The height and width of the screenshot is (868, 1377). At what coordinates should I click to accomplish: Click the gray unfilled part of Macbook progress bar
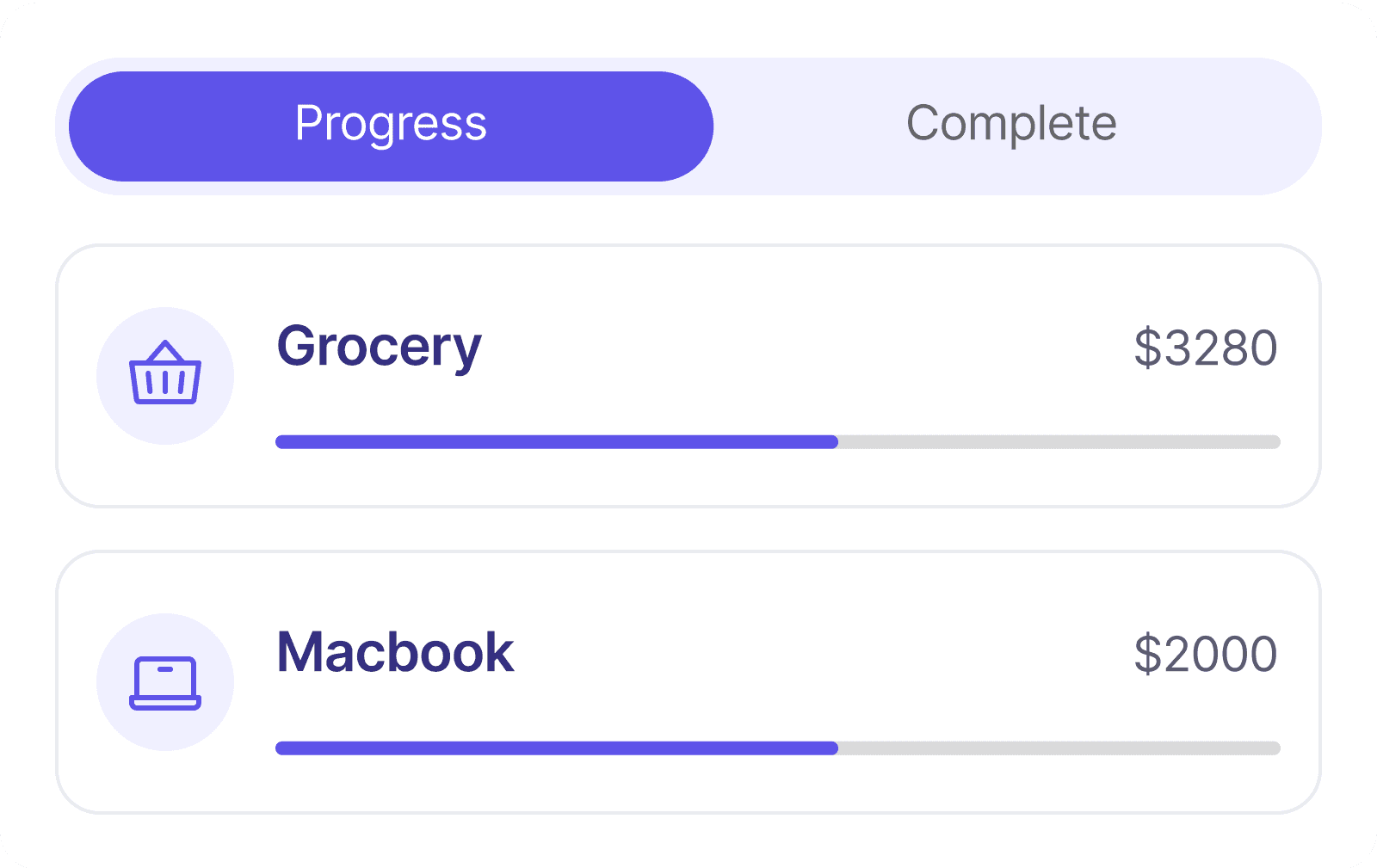[x=1059, y=748]
